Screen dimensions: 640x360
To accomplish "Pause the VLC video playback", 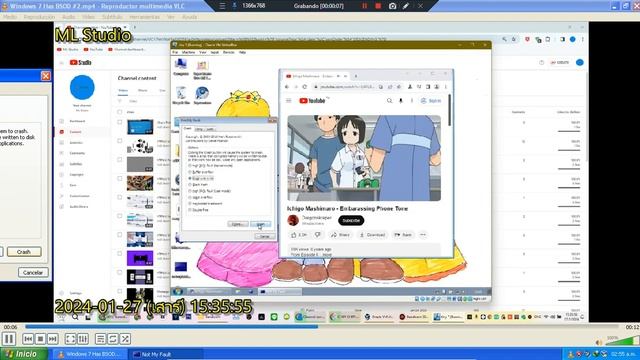I will [x=9, y=339].
